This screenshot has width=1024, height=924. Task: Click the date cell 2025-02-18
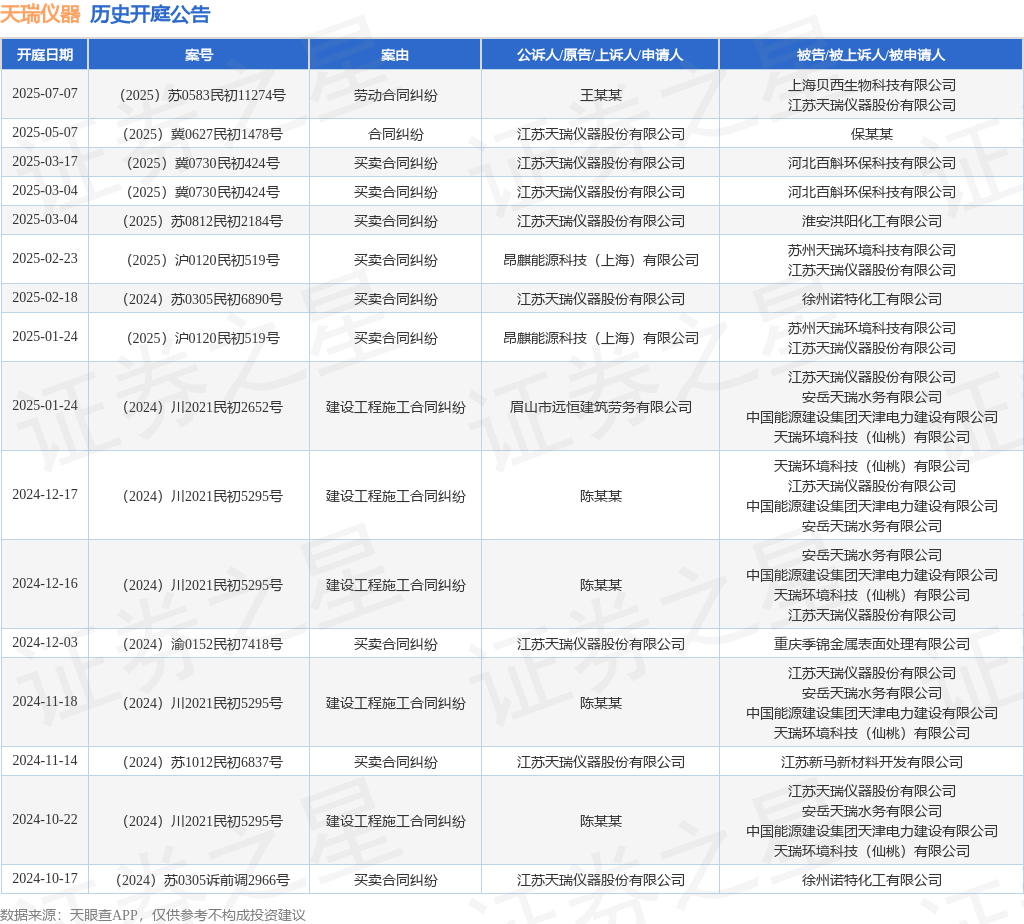coord(44,298)
